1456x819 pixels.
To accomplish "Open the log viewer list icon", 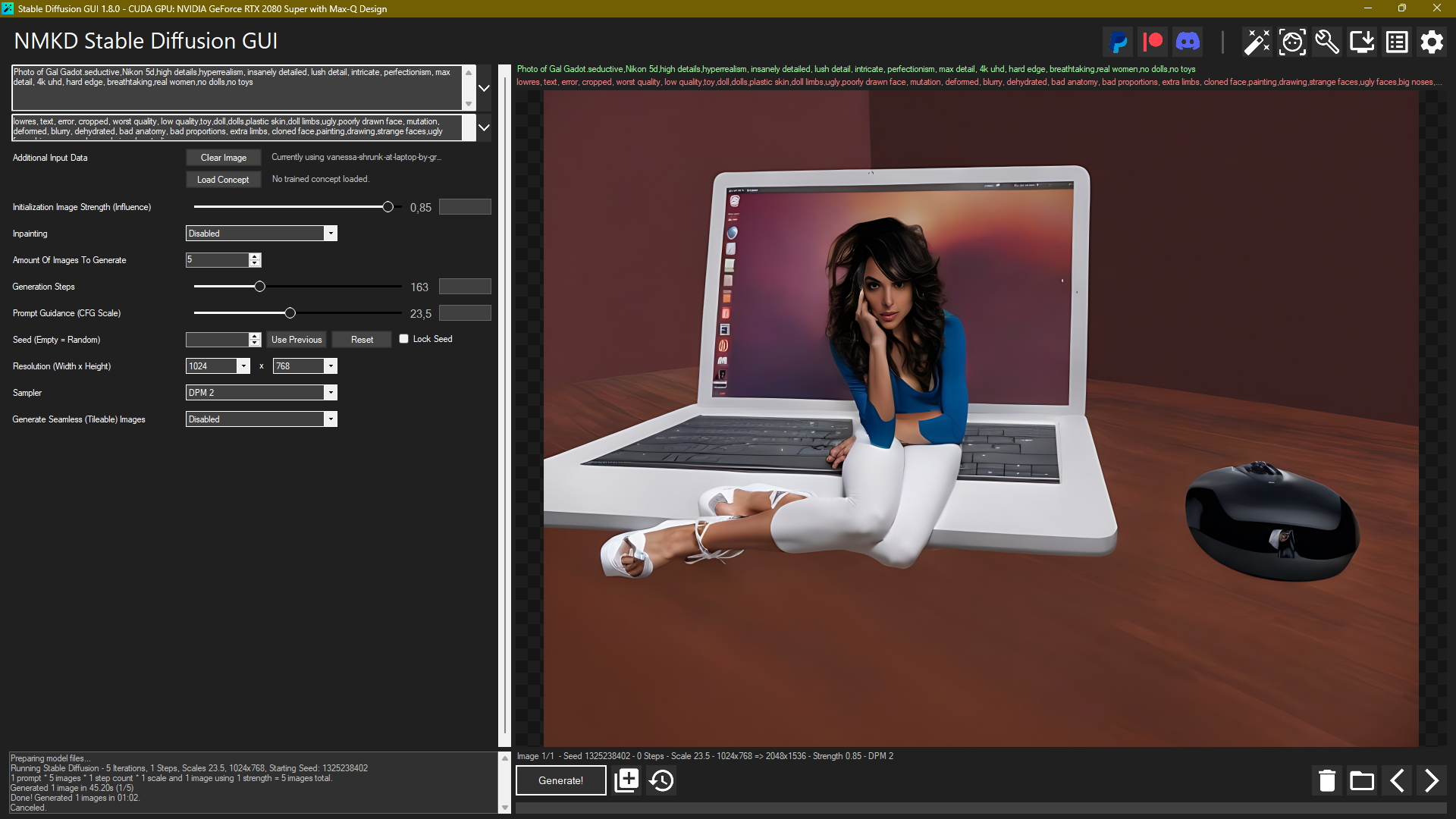I will coord(1397,42).
